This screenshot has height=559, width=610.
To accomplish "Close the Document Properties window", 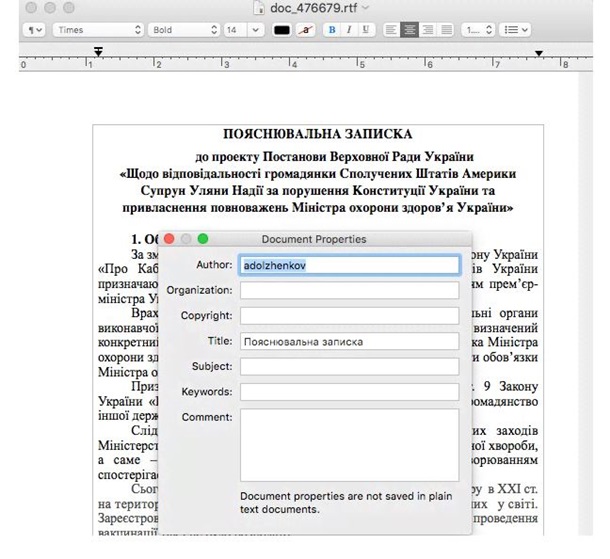I will 169,239.
